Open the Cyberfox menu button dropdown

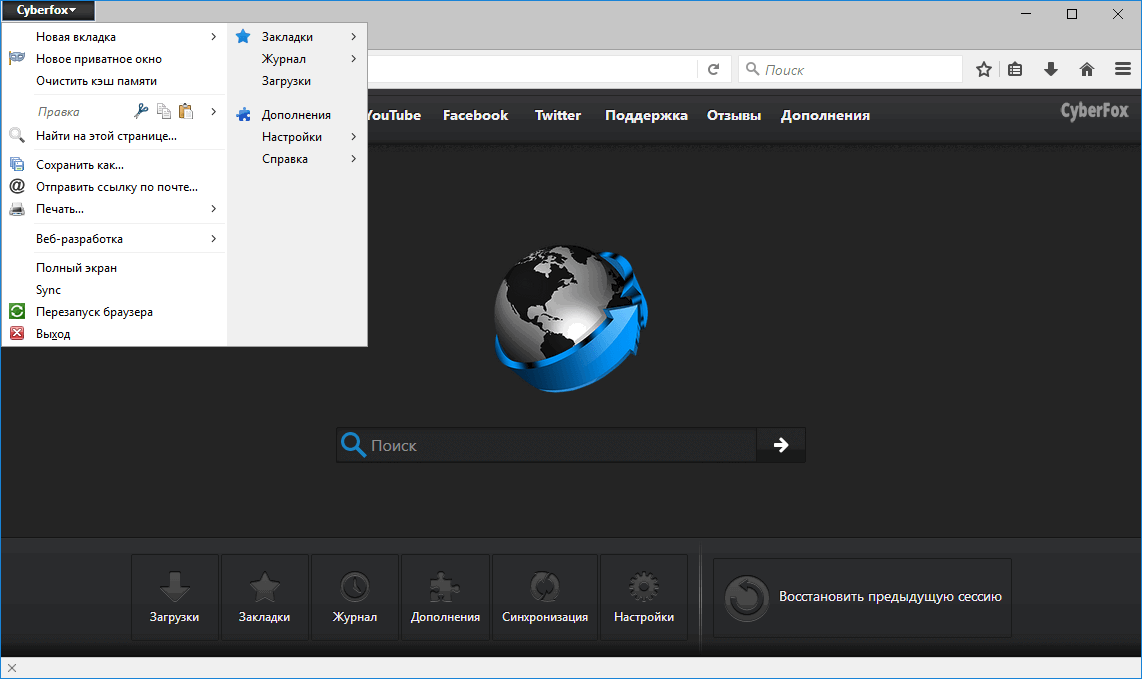coord(47,10)
